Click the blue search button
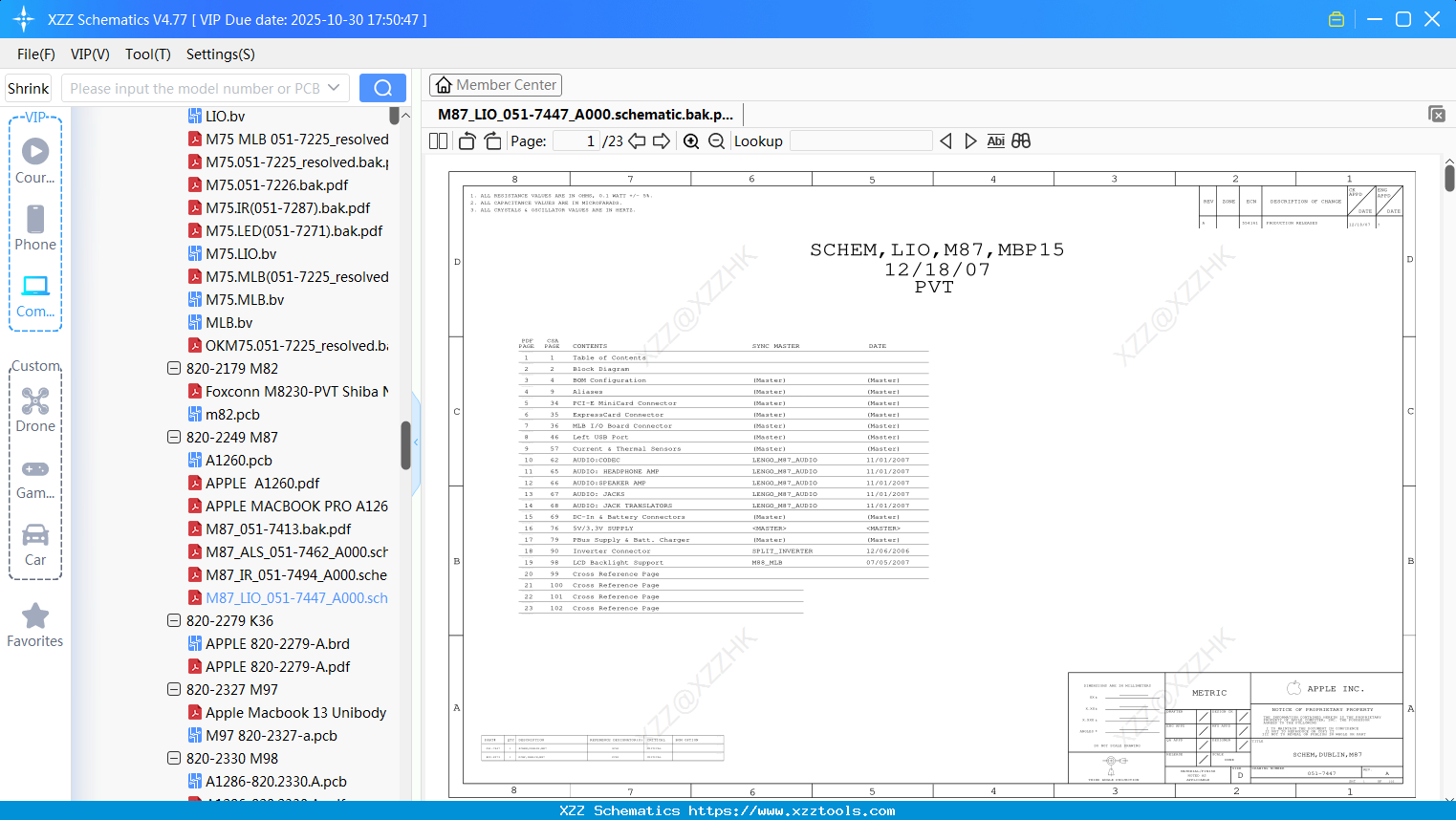Screen dimensions: 1456x820 pyautogui.click(x=382, y=88)
